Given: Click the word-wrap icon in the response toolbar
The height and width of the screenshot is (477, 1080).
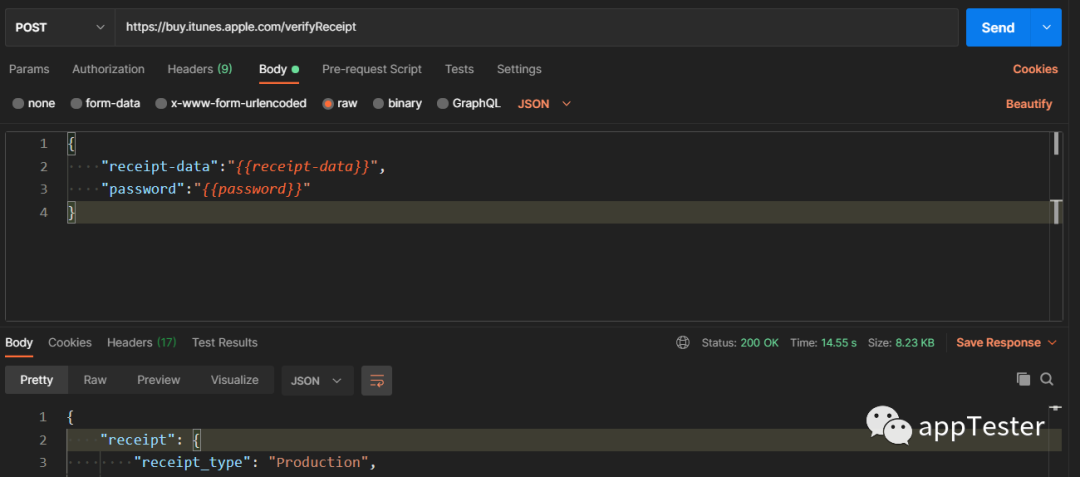Looking at the screenshot, I should tap(377, 381).
